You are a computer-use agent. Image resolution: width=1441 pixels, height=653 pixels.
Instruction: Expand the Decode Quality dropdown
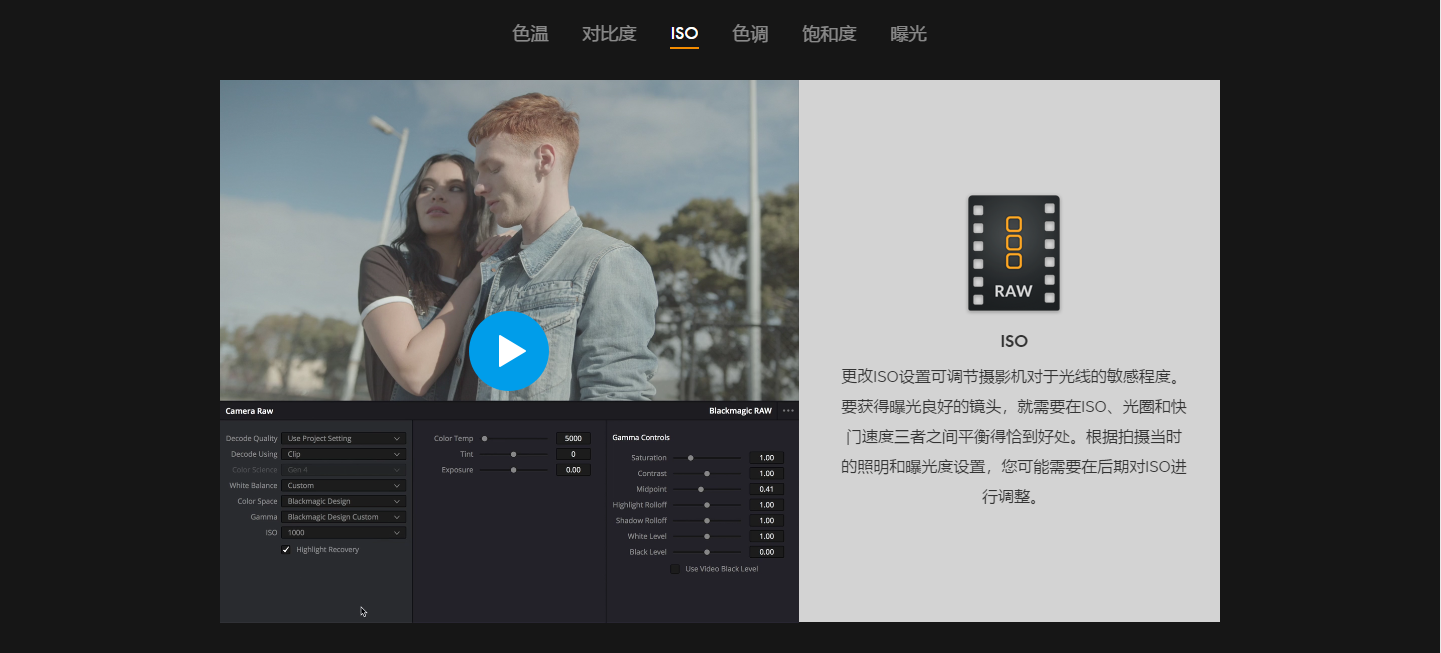pyautogui.click(x=343, y=439)
